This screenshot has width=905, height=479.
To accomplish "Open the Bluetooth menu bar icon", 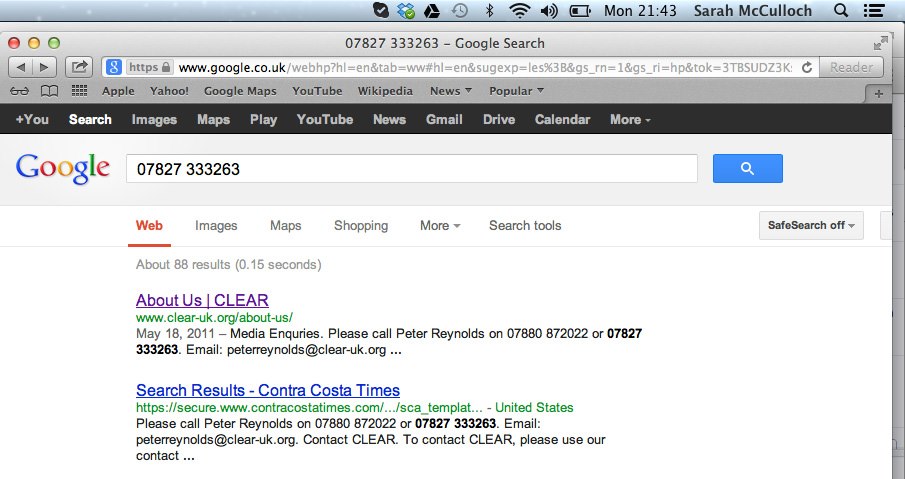I will tap(489, 10).
